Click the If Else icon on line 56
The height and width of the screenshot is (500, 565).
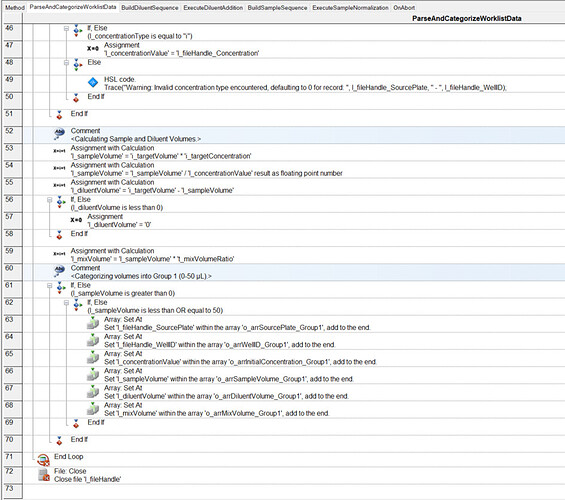(60, 202)
